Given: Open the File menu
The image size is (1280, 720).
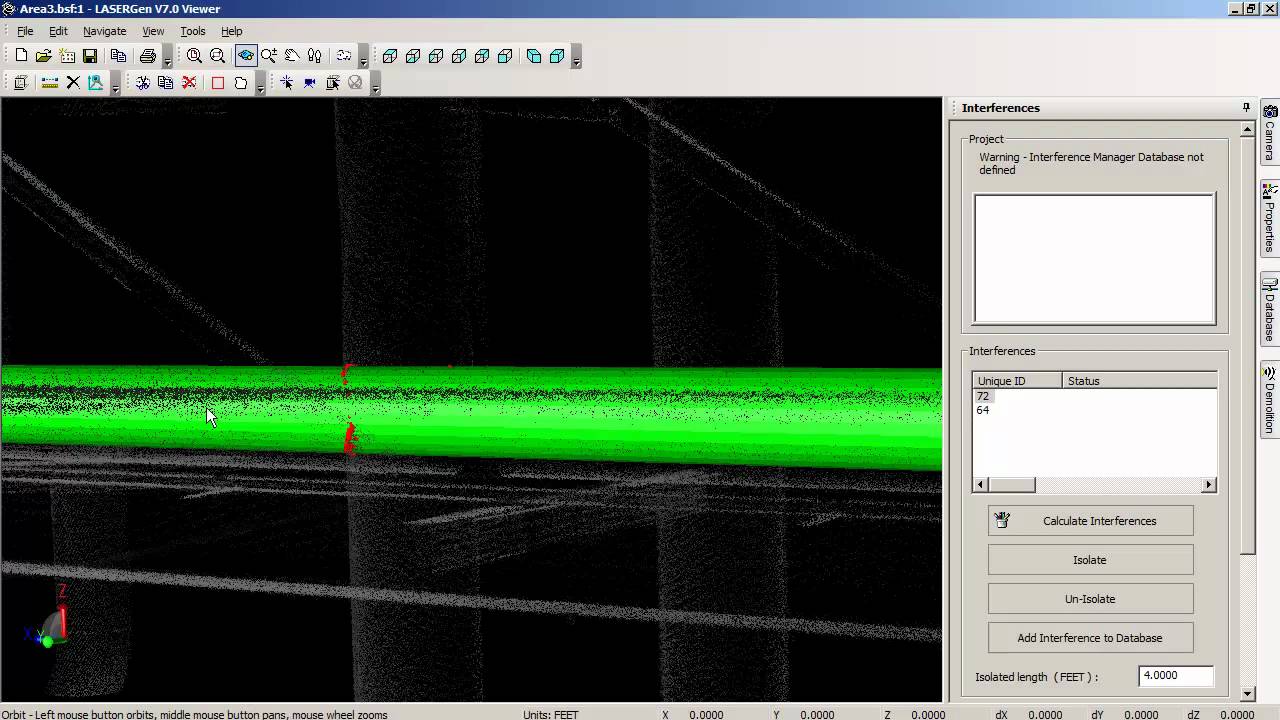Looking at the screenshot, I should (x=25, y=31).
